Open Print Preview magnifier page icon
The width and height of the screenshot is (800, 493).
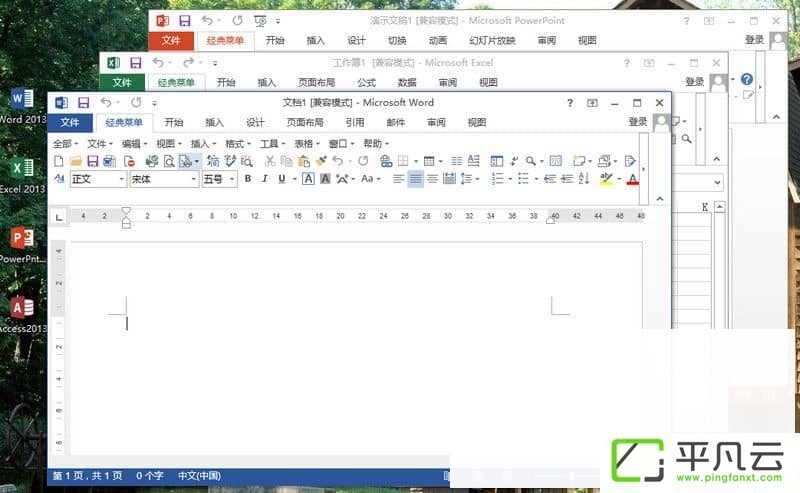click(x=169, y=161)
